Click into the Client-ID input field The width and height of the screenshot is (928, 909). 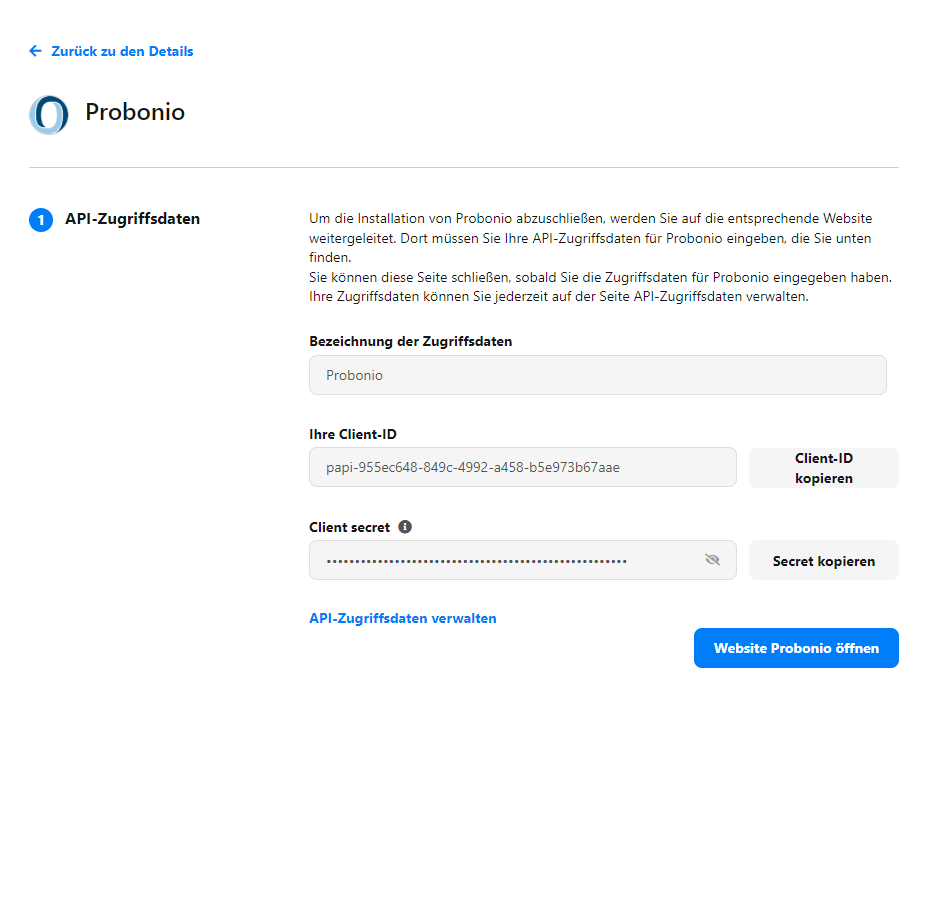pos(523,468)
